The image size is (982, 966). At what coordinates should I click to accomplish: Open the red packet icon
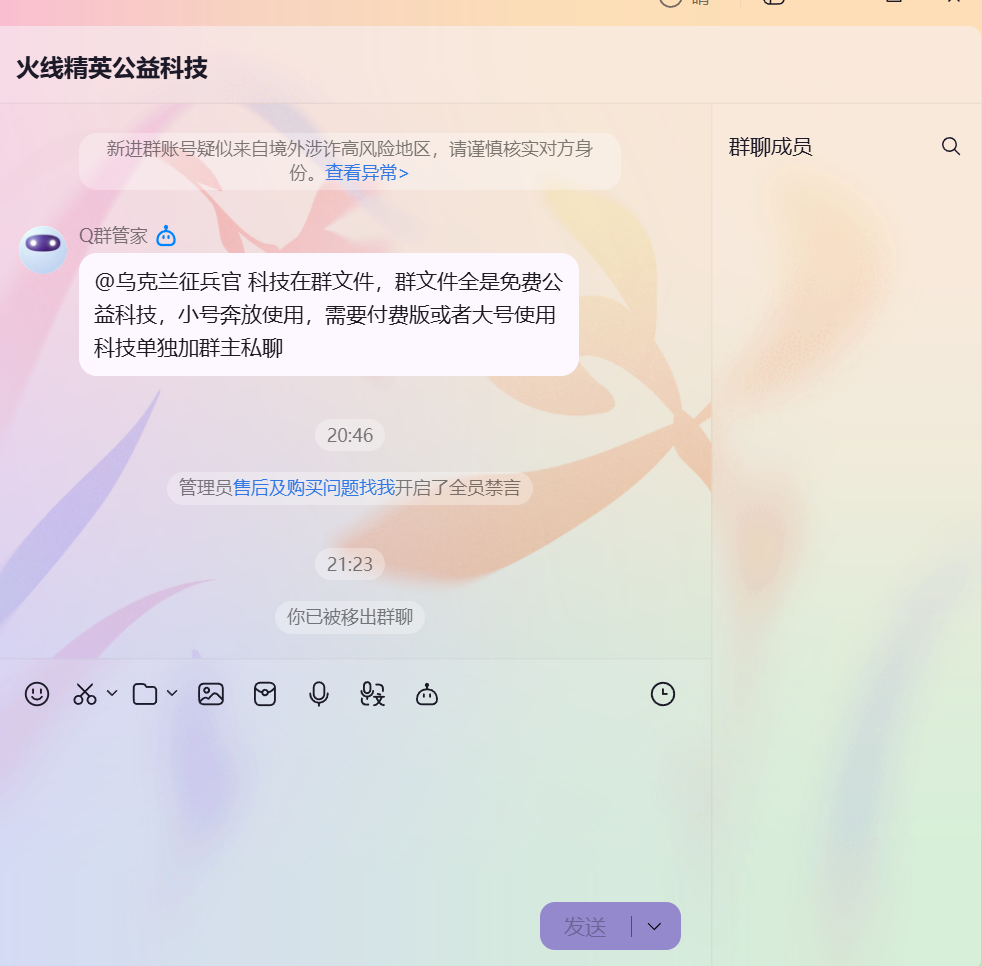pos(265,694)
